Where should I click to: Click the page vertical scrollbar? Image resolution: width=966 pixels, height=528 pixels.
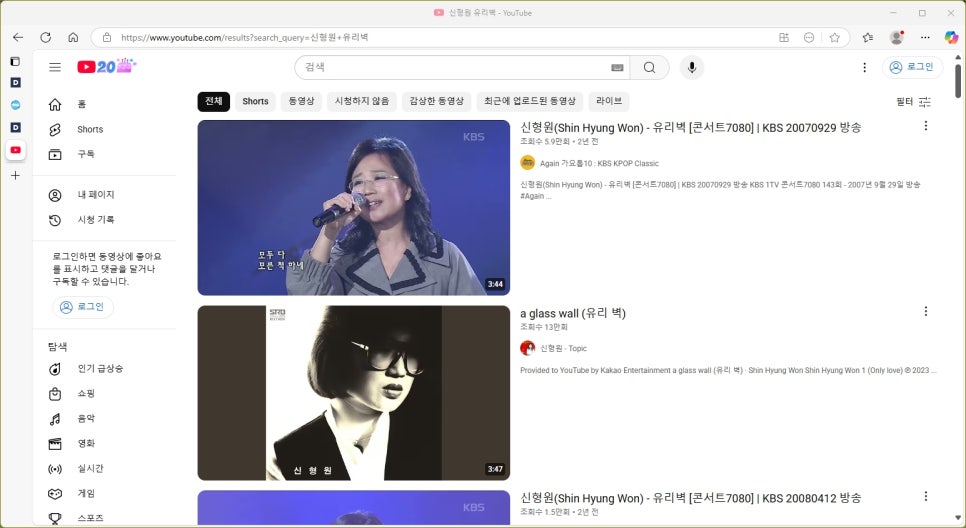(958, 80)
